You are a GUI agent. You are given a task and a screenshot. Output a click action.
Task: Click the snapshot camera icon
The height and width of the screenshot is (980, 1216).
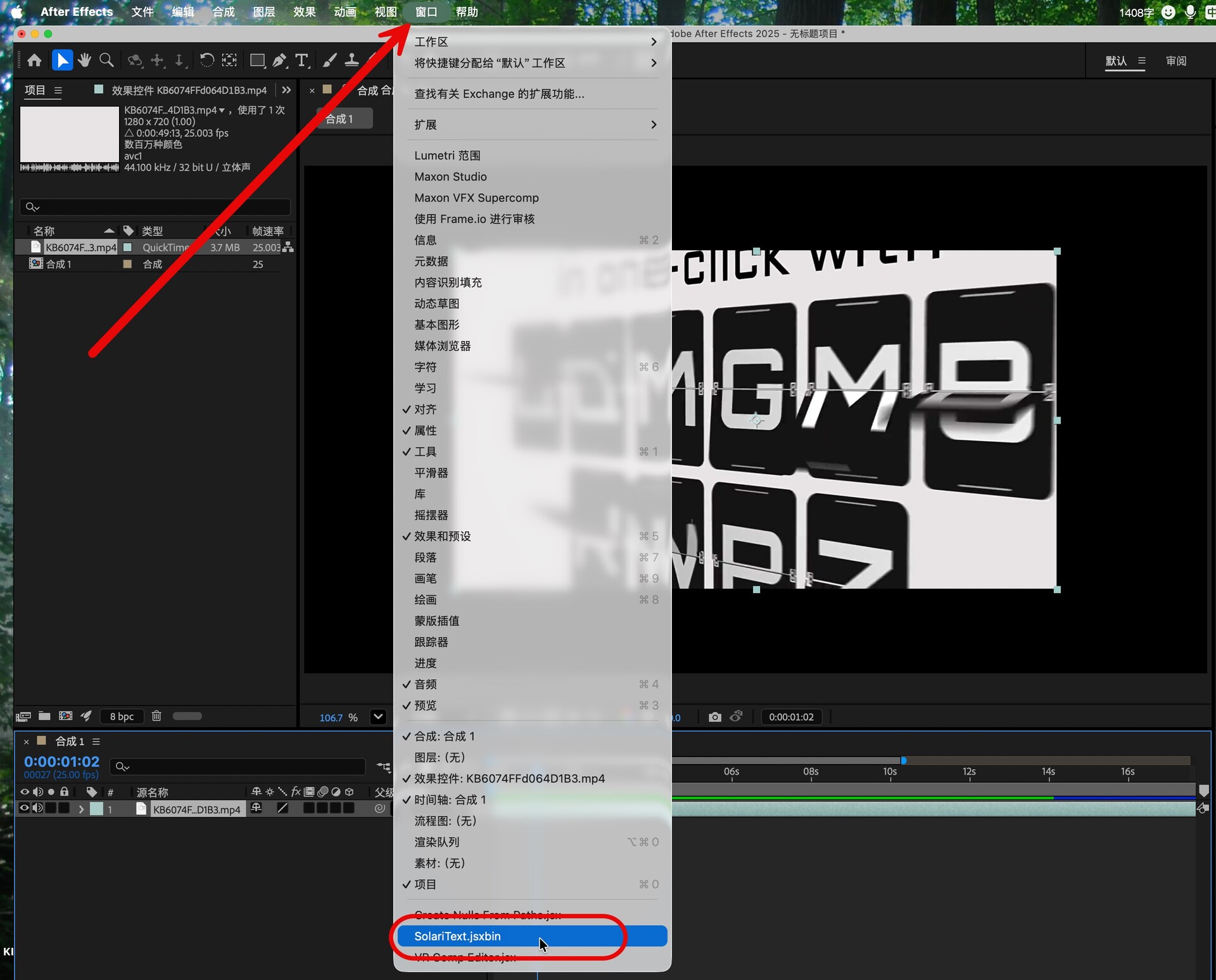pos(715,717)
